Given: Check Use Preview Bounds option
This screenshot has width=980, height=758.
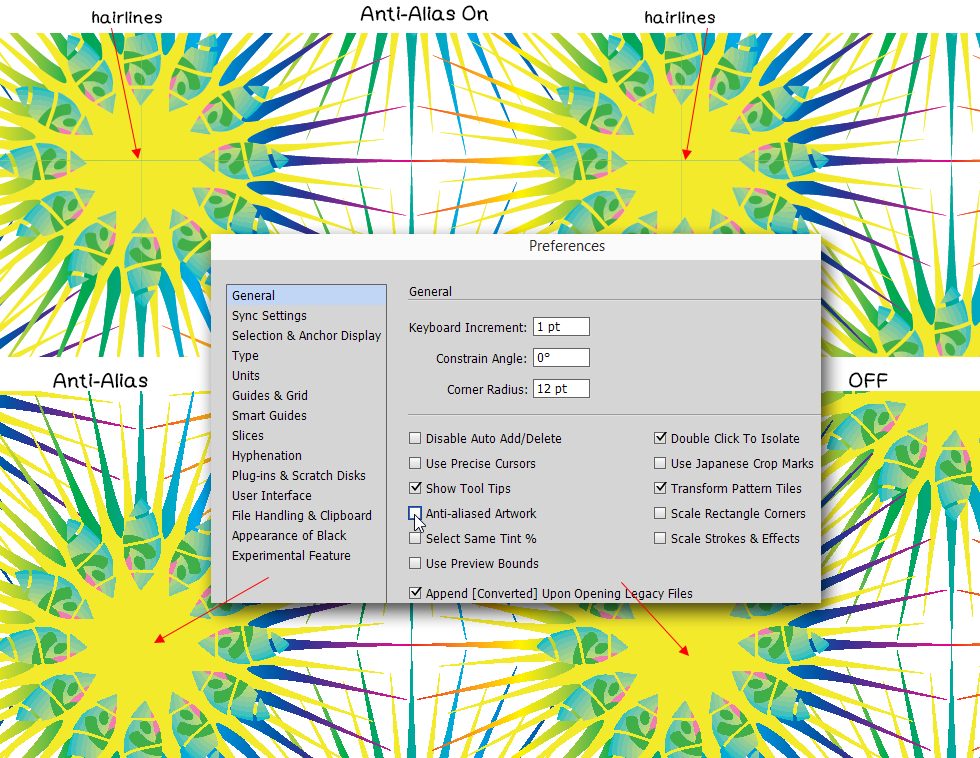Looking at the screenshot, I should click(x=415, y=564).
